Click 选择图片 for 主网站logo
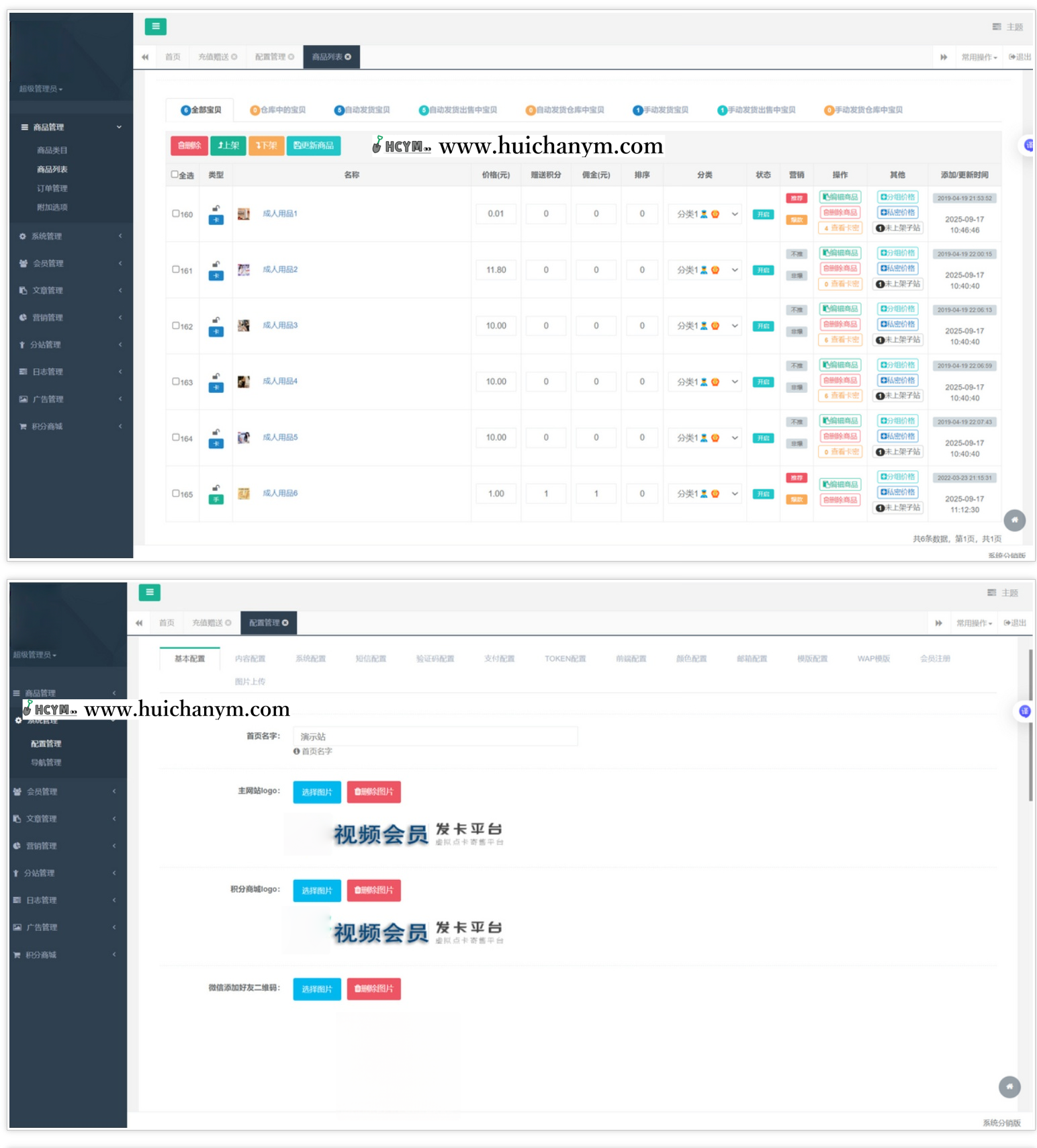This screenshot has height=1148, width=1037. (317, 792)
